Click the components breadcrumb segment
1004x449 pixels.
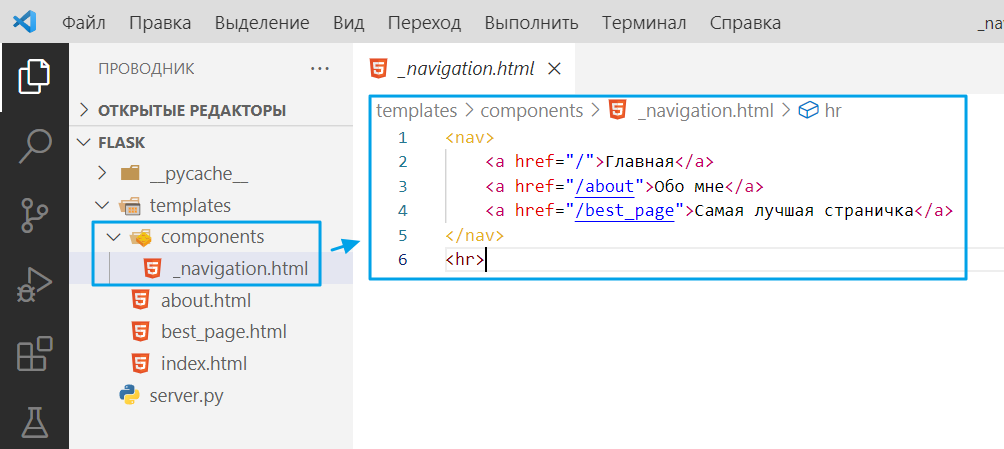tap(532, 111)
